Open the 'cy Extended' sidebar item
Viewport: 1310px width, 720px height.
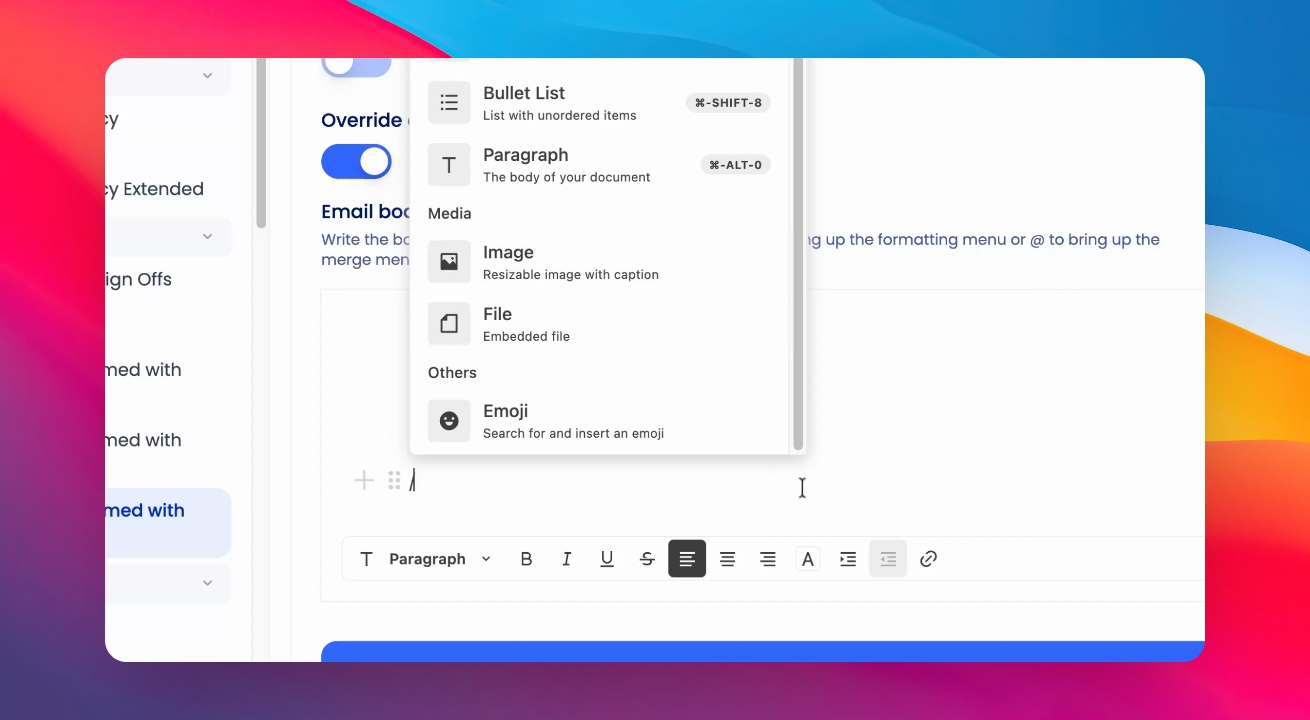(155, 189)
